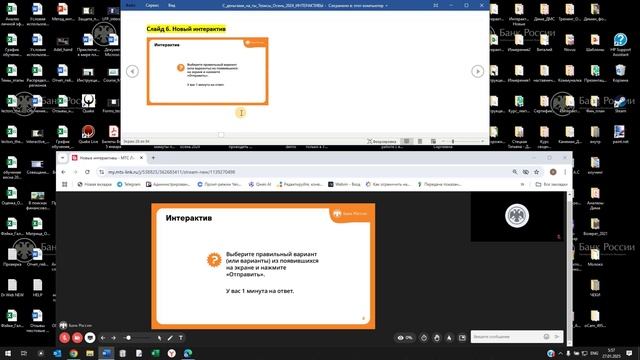This screenshot has width=640, height=360.
Task: Click the presenter video thumbnail
Action: pyautogui.click(x=517, y=217)
